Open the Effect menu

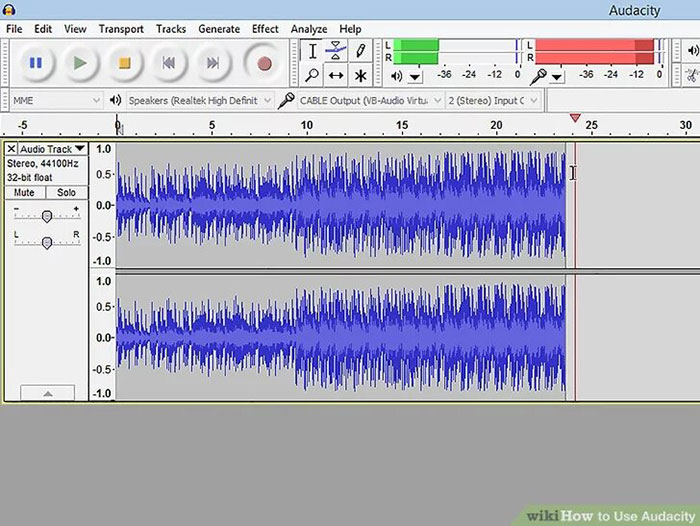(265, 29)
